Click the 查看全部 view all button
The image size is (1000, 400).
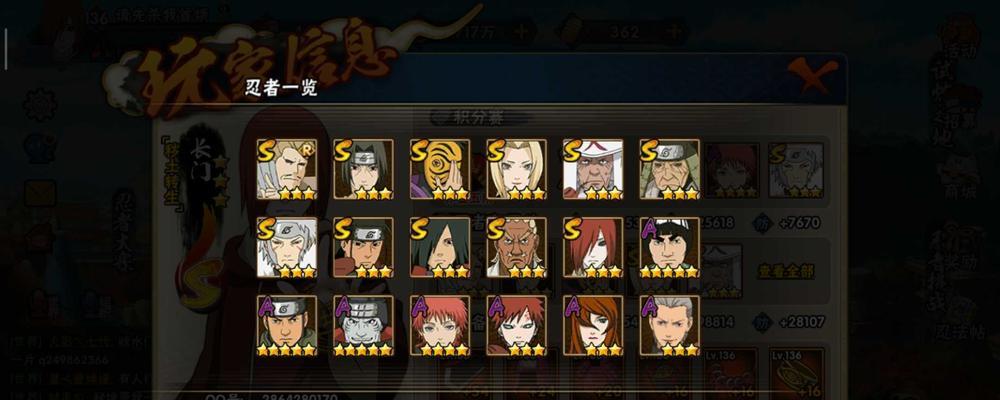point(786,271)
